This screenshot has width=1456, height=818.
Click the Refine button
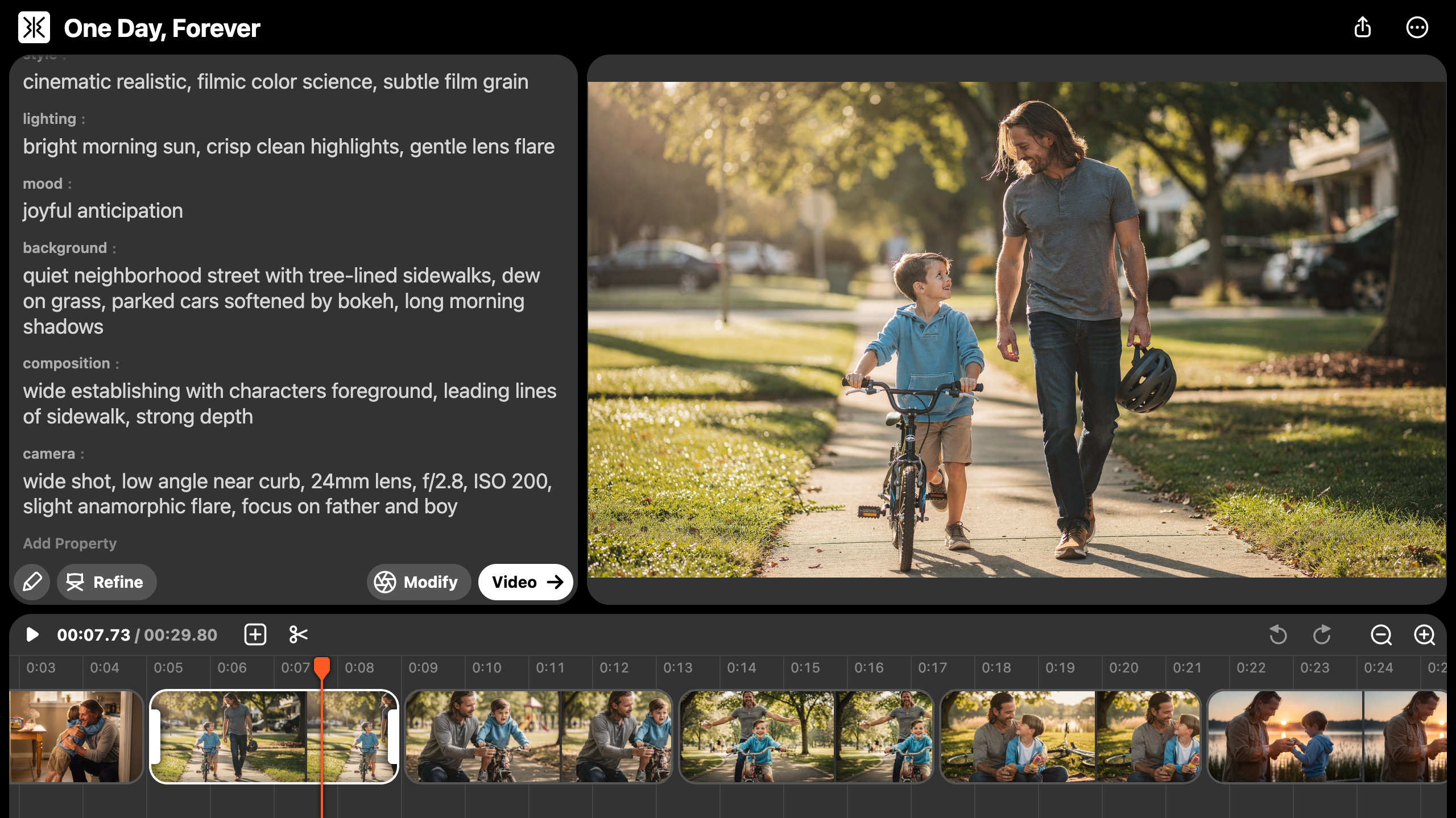(x=106, y=582)
